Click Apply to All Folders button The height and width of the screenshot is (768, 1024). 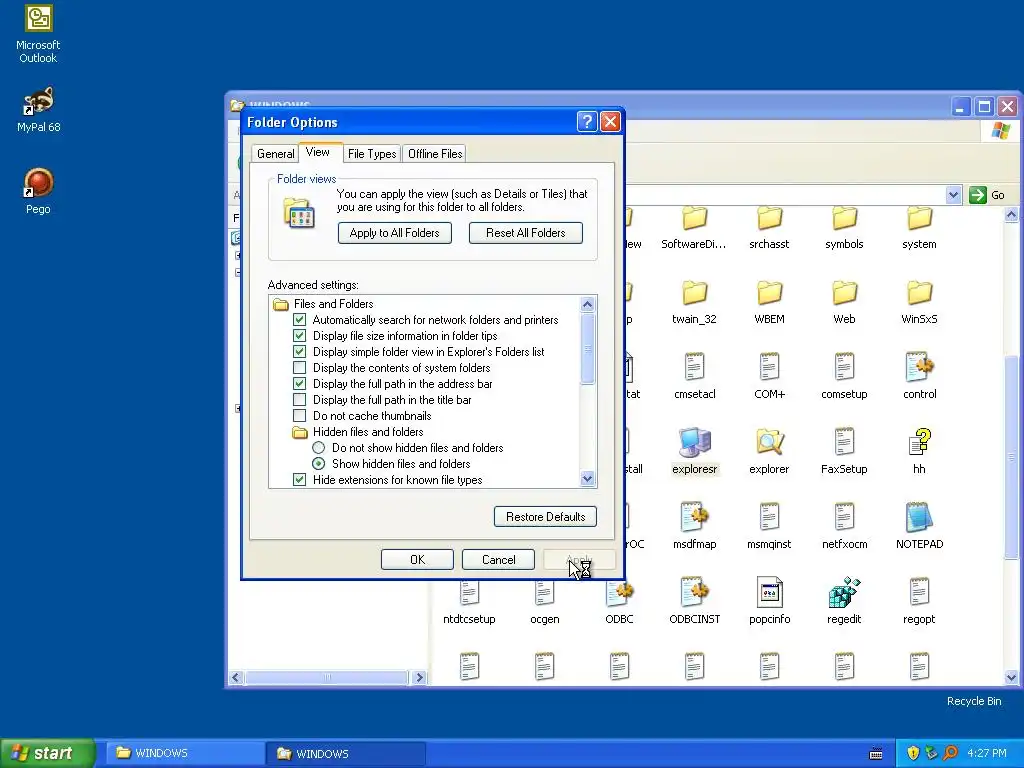click(x=394, y=233)
